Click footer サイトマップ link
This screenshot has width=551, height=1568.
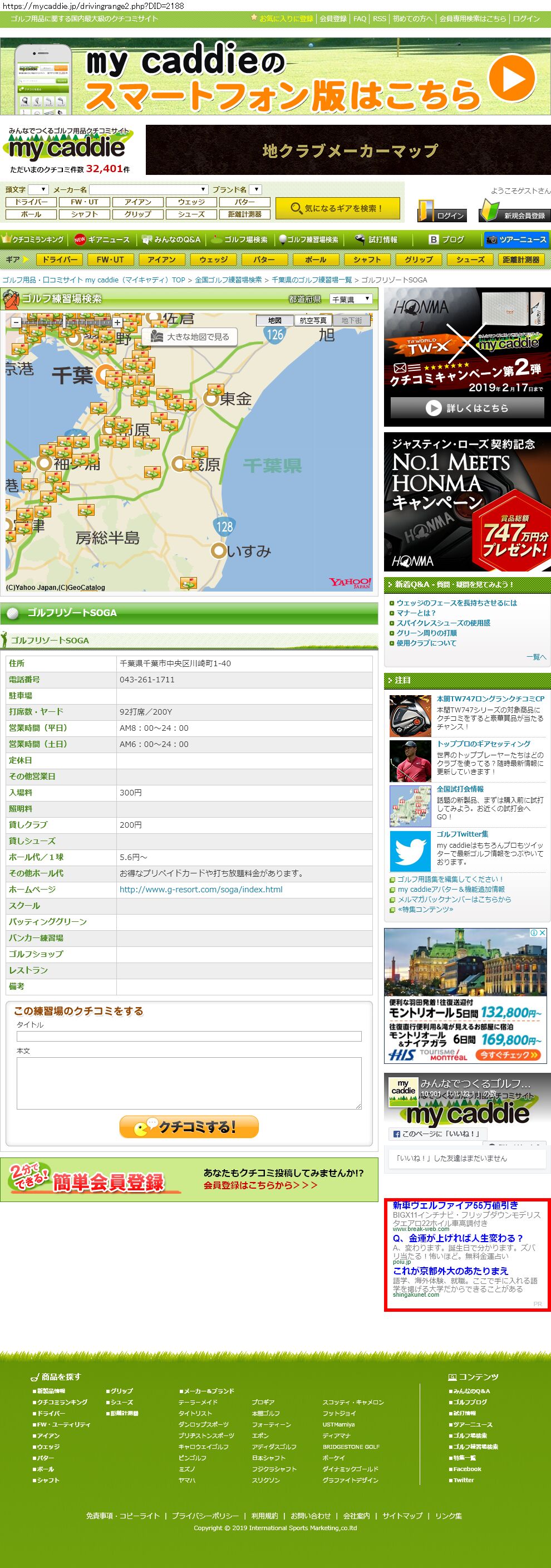[x=402, y=1516]
